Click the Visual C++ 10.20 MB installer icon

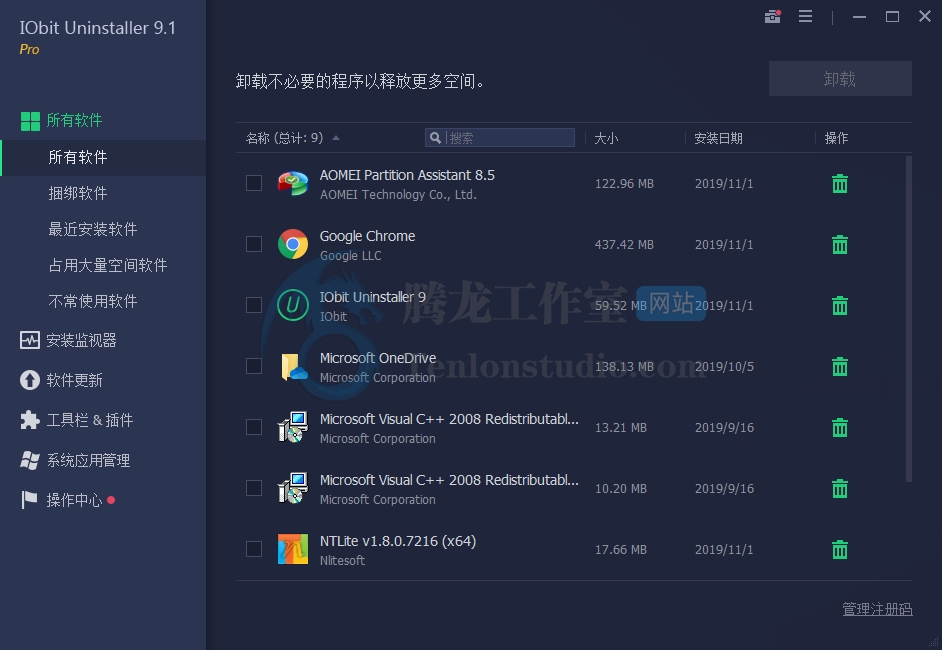tap(293, 488)
